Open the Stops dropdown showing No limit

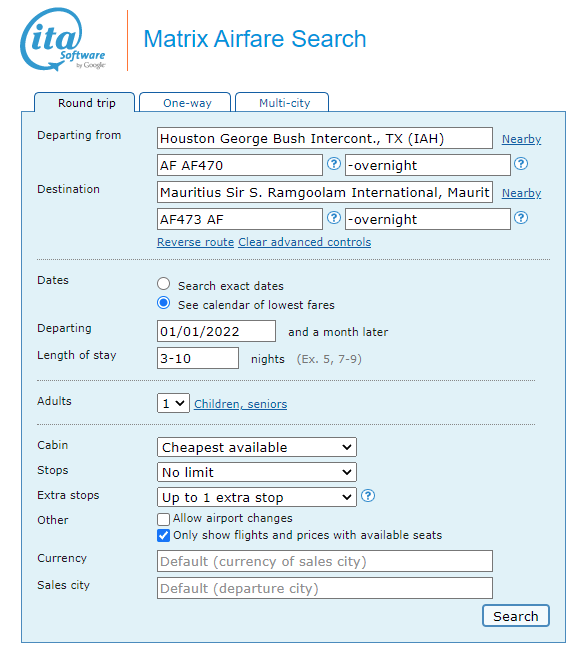[x=257, y=472]
